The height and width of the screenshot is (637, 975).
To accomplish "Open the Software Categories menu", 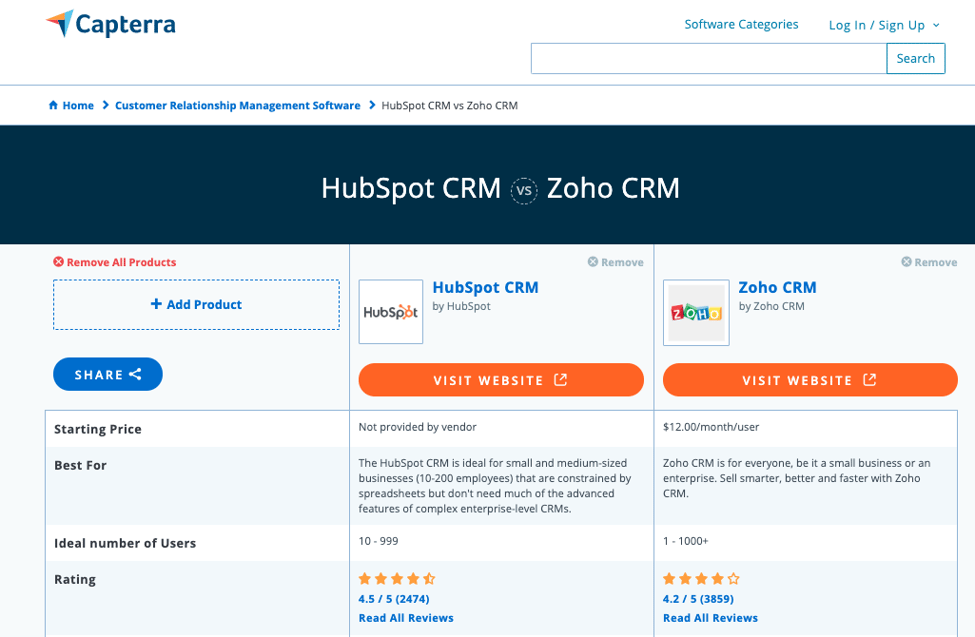I will 741,24.
